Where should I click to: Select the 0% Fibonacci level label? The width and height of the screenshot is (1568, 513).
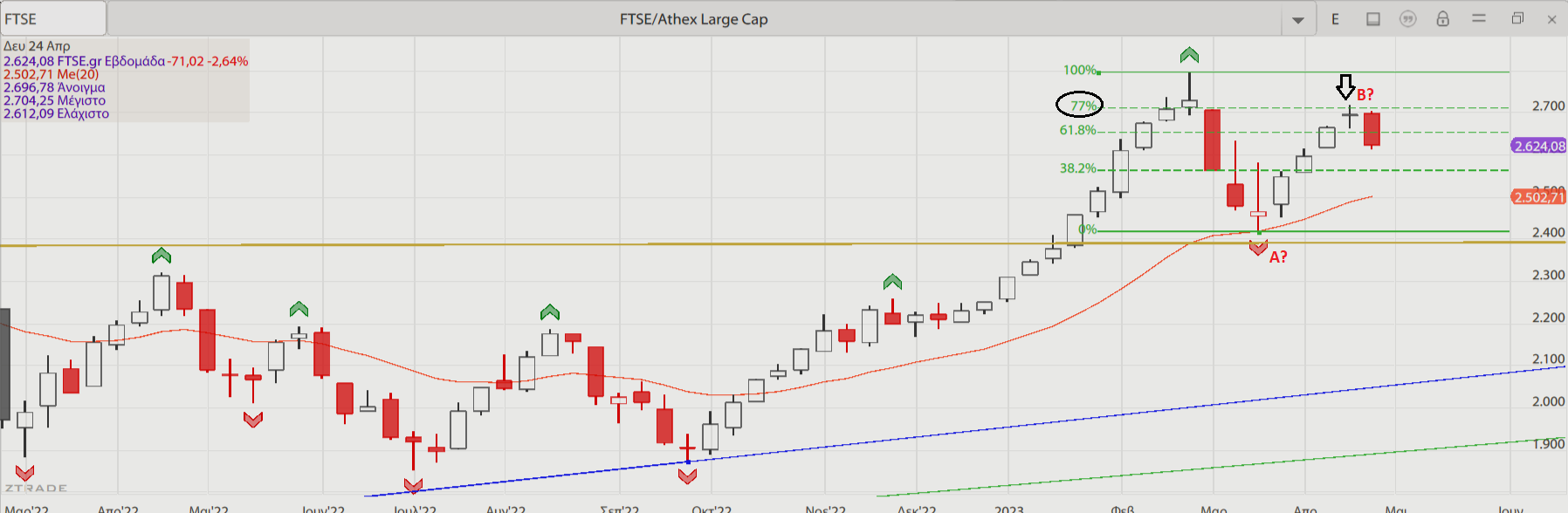1088,229
